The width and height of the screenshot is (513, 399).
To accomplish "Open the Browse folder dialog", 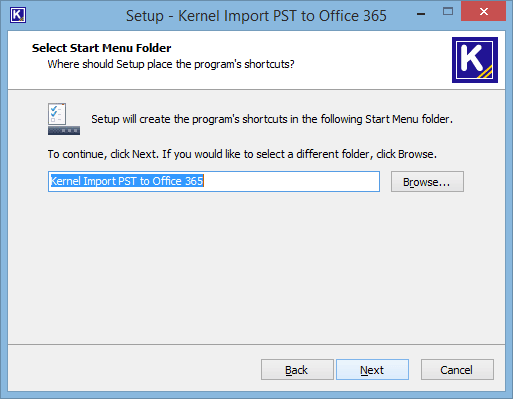I will click(427, 182).
